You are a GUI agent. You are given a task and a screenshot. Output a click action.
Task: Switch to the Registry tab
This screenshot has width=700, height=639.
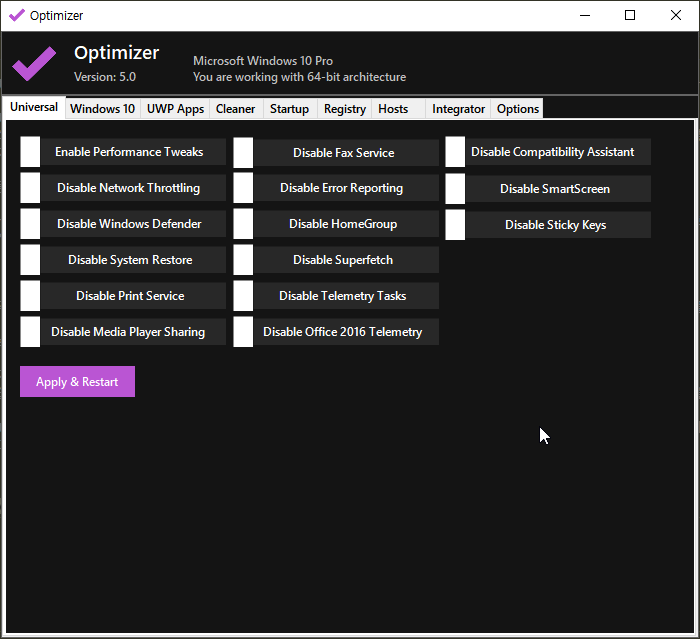pos(345,109)
